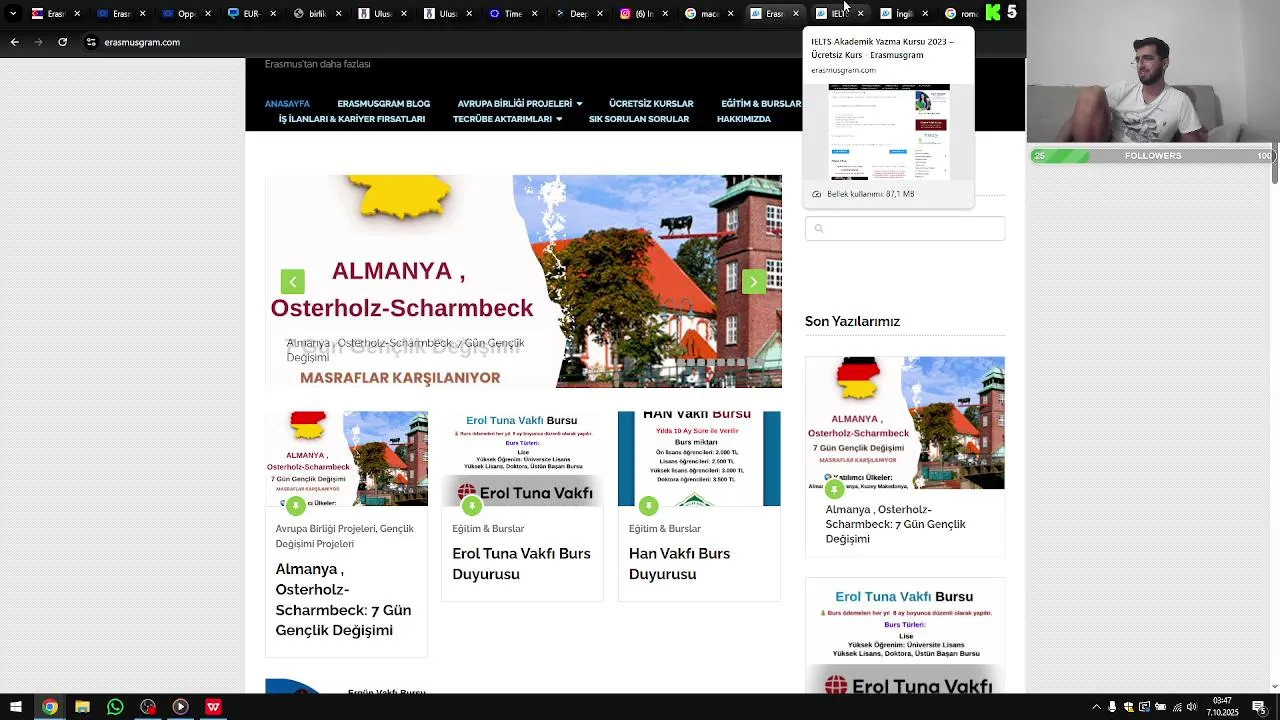Show hidden system tray icons
This screenshot has height=720, width=1280.
pyautogui.click(x=1097, y=707)
